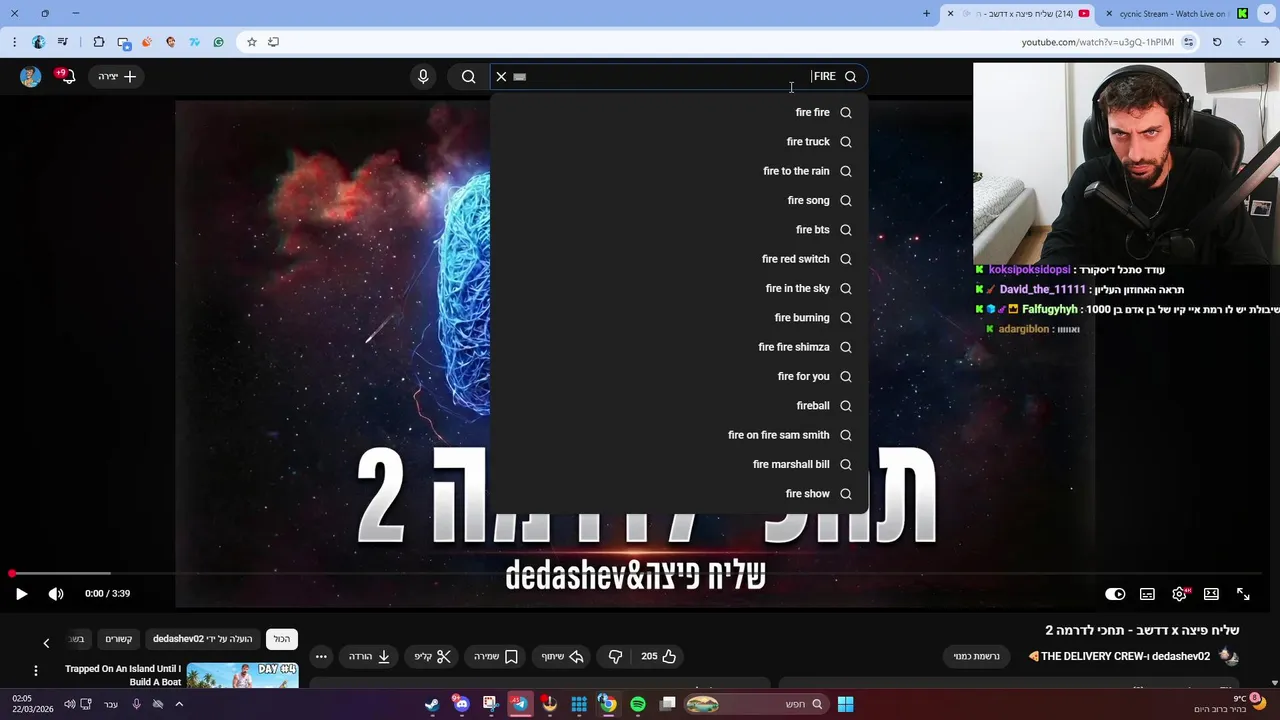Open YouTube notifications bell
Viewport: 1280px width, 720px height.
coord(67,76)
